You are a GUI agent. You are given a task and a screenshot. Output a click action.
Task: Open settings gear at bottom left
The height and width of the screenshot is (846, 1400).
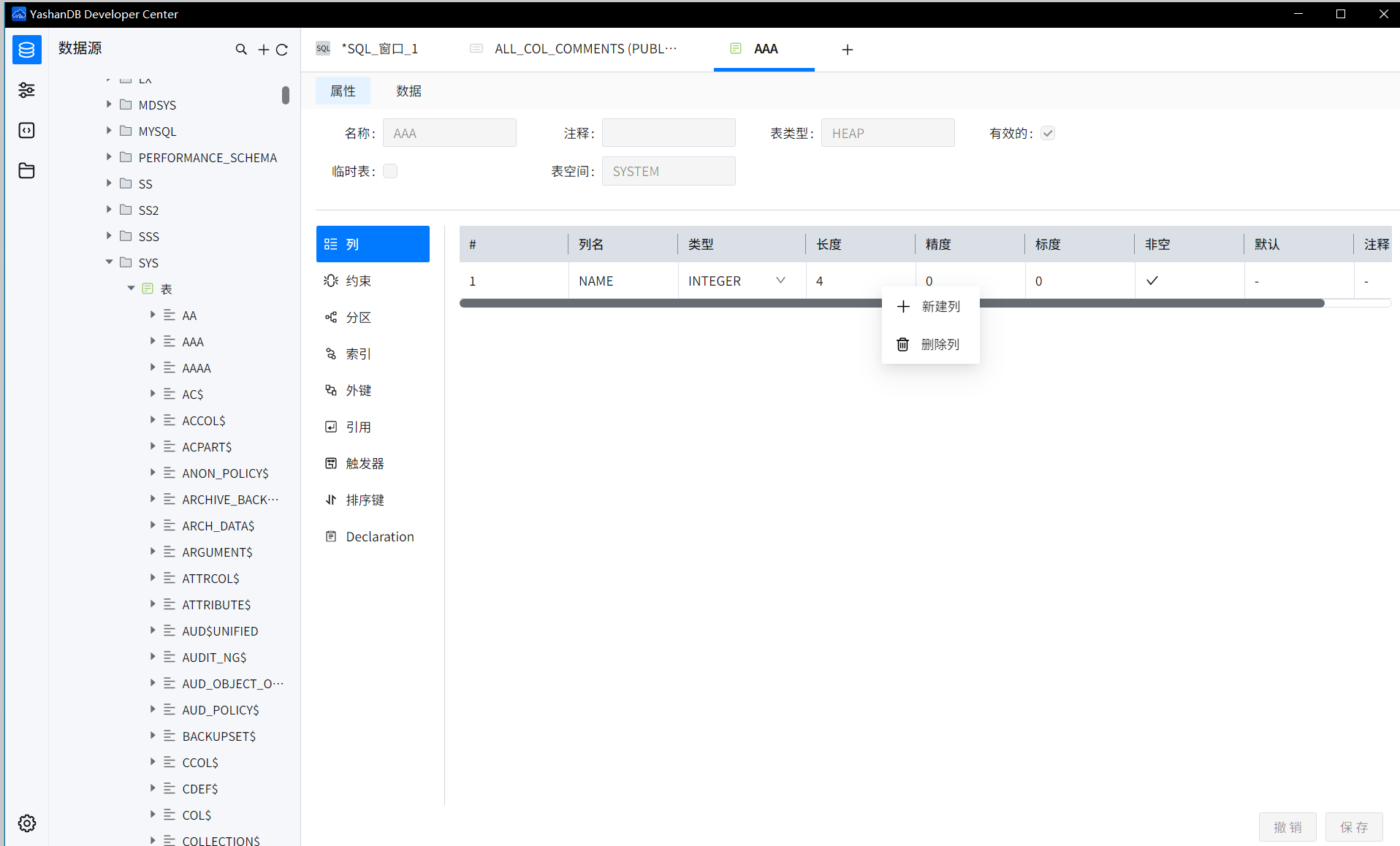coord(27,823)
